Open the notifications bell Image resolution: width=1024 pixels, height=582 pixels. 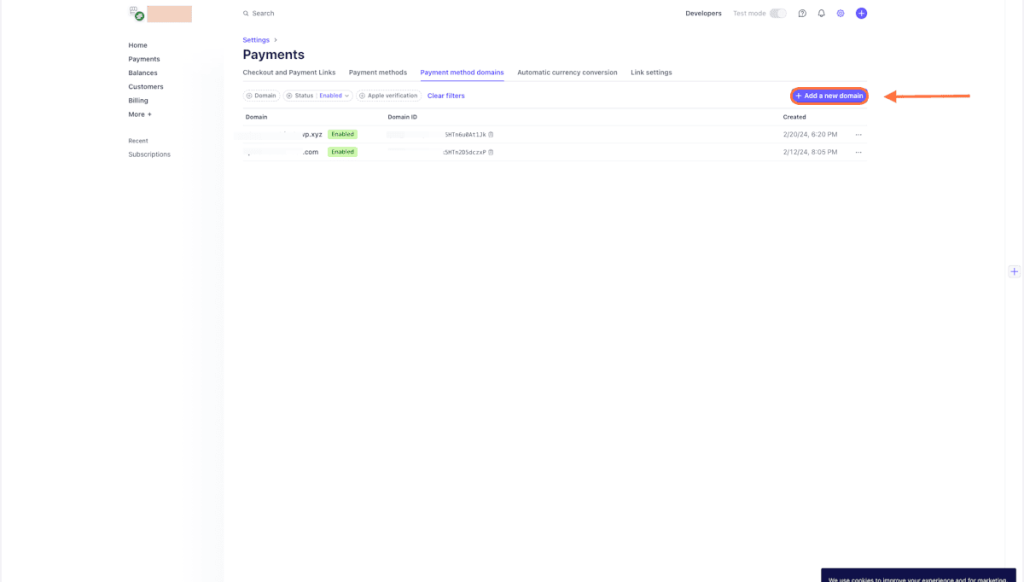pyautogui.click(x=821, y=13)
